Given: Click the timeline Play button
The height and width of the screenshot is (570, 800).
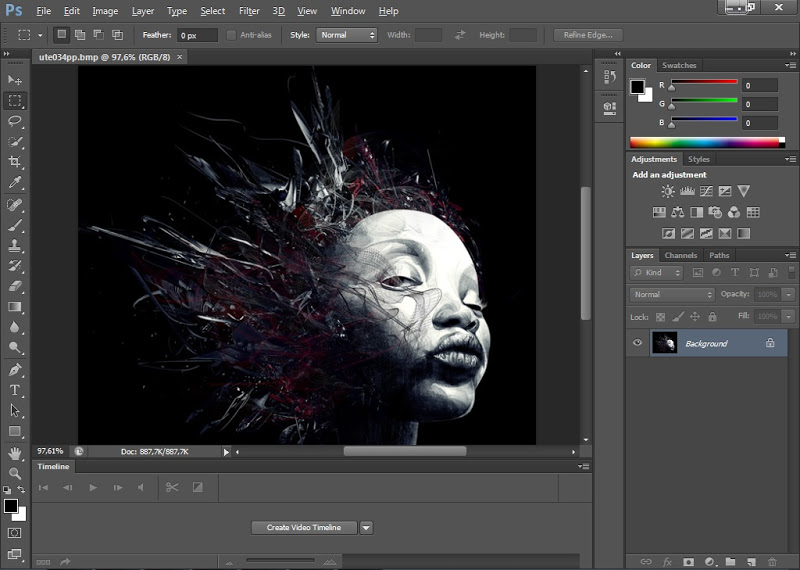Looking at the screenshot, I should pos(93,488).
